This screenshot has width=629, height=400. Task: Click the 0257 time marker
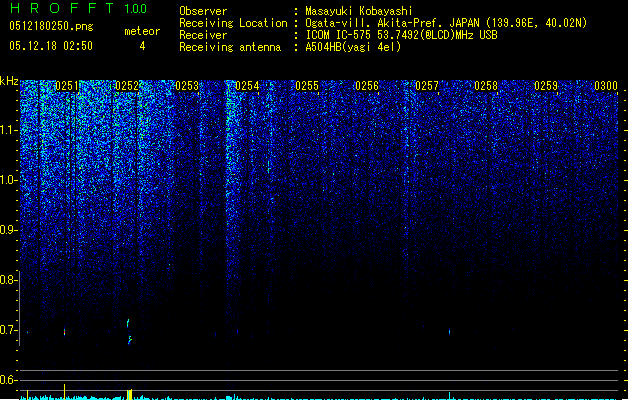coord(427,86)
